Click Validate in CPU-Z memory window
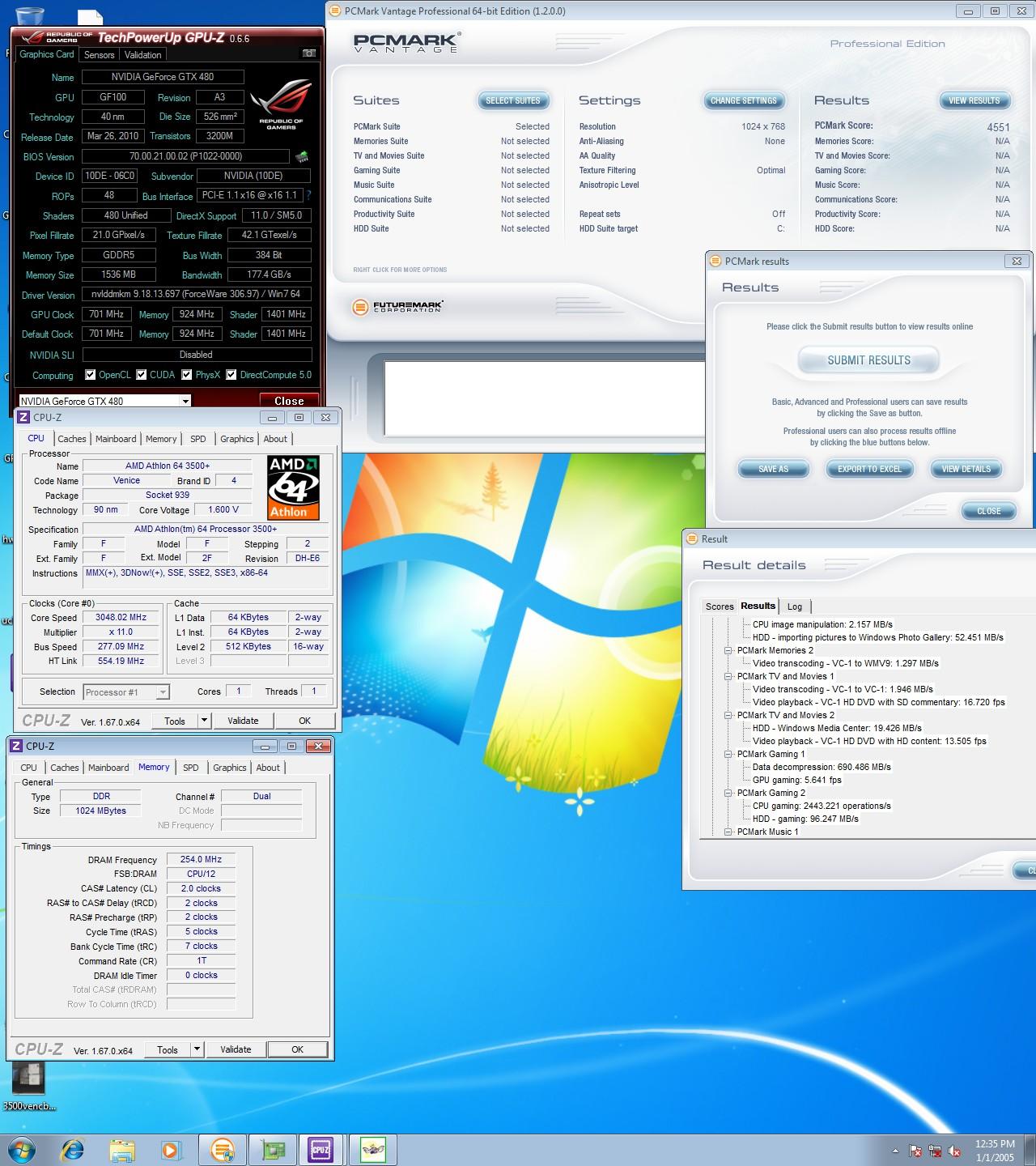 (236, 1049)
